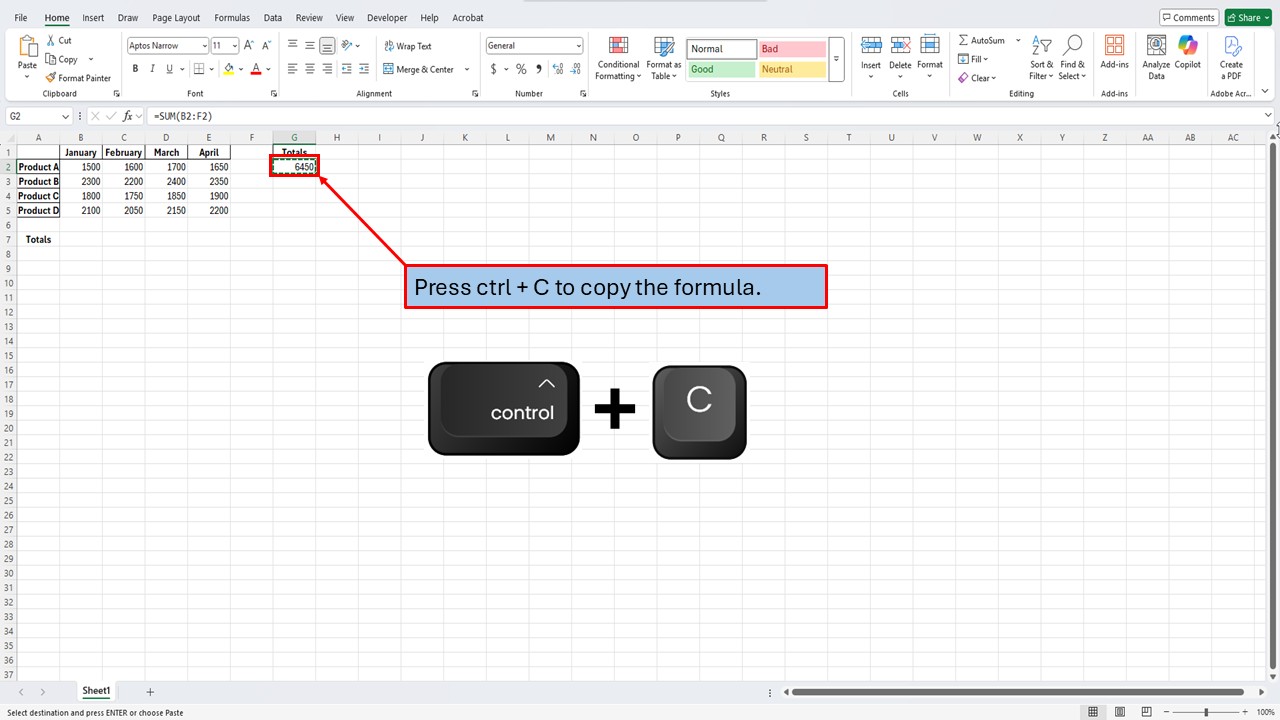Toggle bold formatting
This screenshot has height=720, width=1280.
(x=135, y=68)
